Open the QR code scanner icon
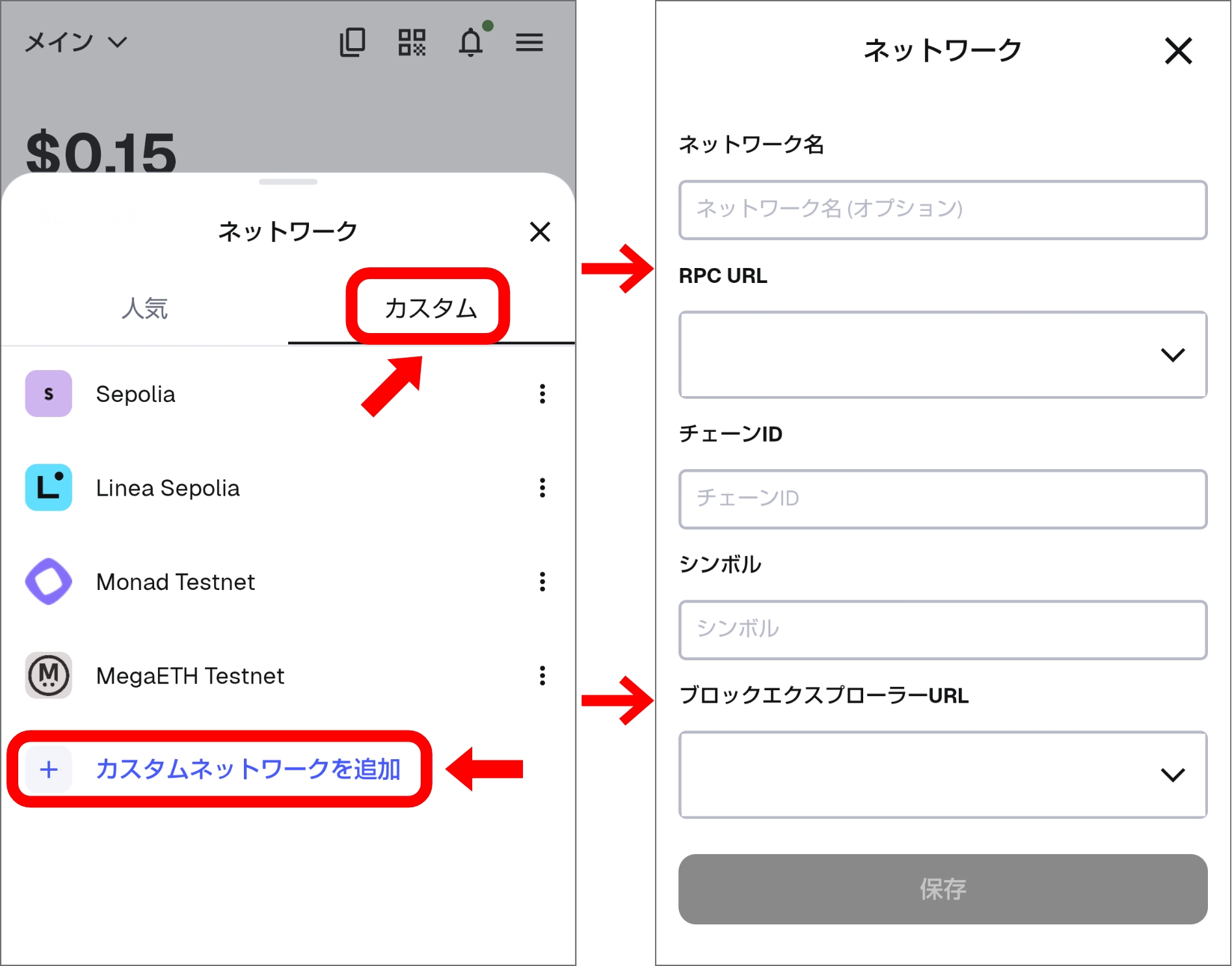Image resolution: width=1232 pixels, height=966 pixels. pos(412,42)
